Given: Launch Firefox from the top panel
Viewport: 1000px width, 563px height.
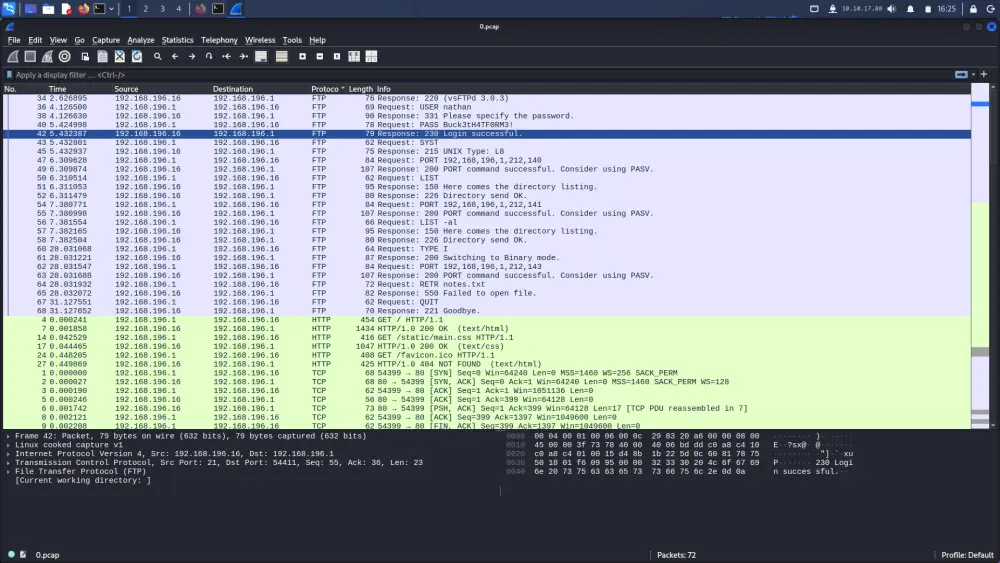Looking at the screenshot, I should [x=84, y=9].
